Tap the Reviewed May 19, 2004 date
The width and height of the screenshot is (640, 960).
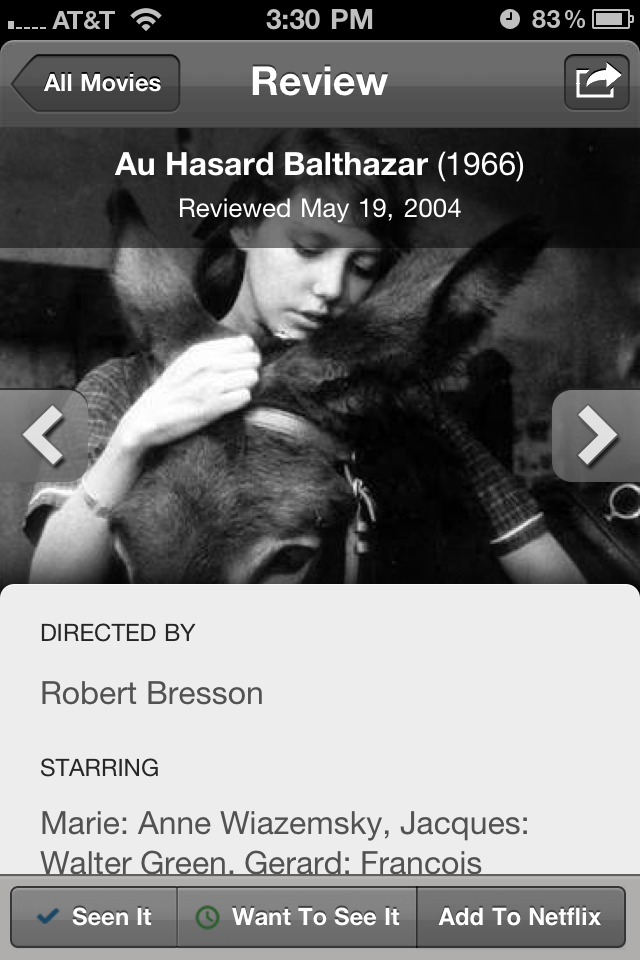click(x=319, y=208)
